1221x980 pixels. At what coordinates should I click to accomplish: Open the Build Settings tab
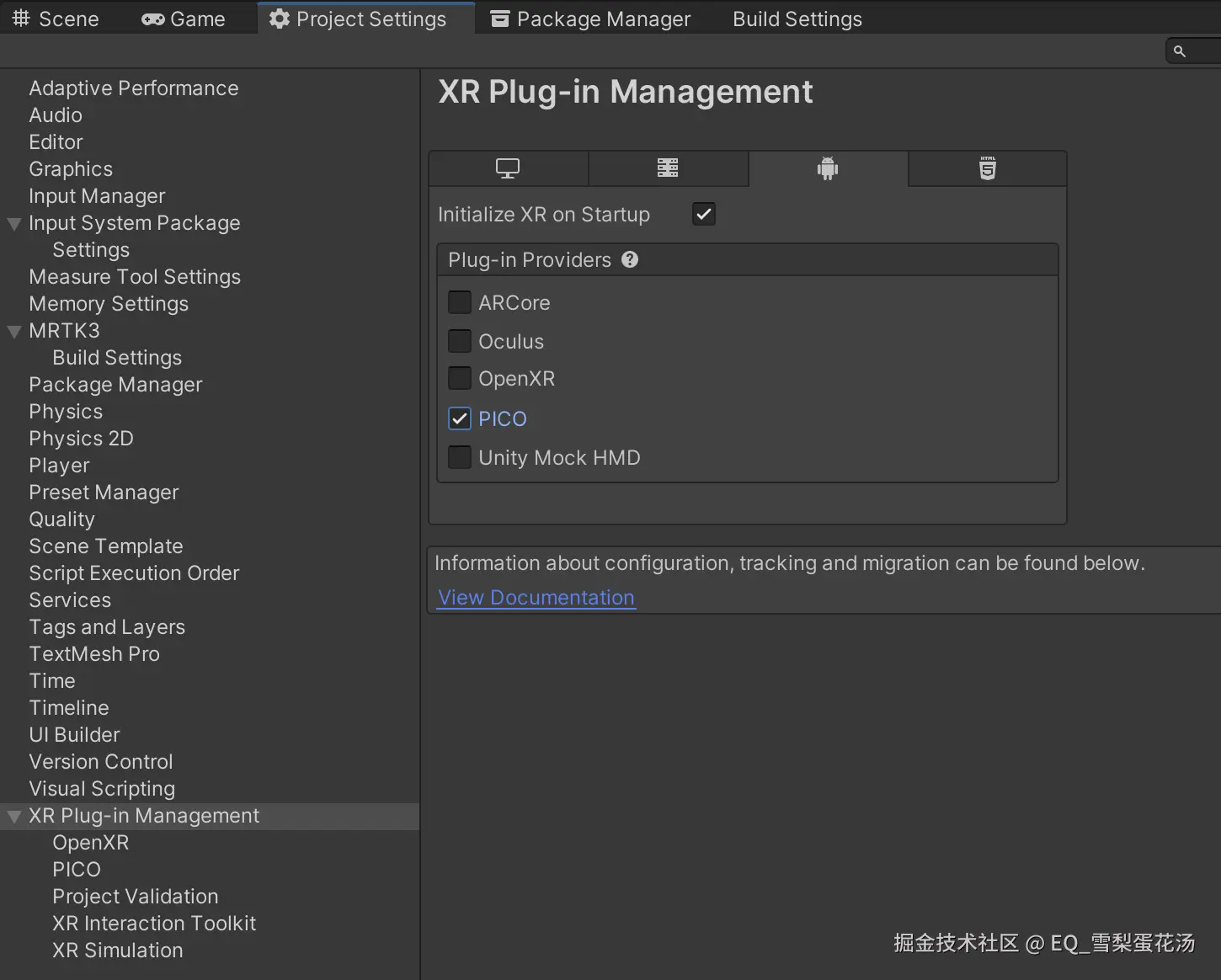coord(797,19)
